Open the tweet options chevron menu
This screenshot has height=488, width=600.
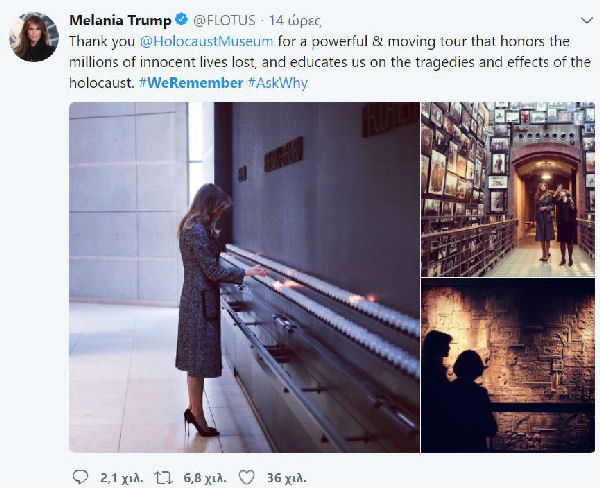[587, 20]
